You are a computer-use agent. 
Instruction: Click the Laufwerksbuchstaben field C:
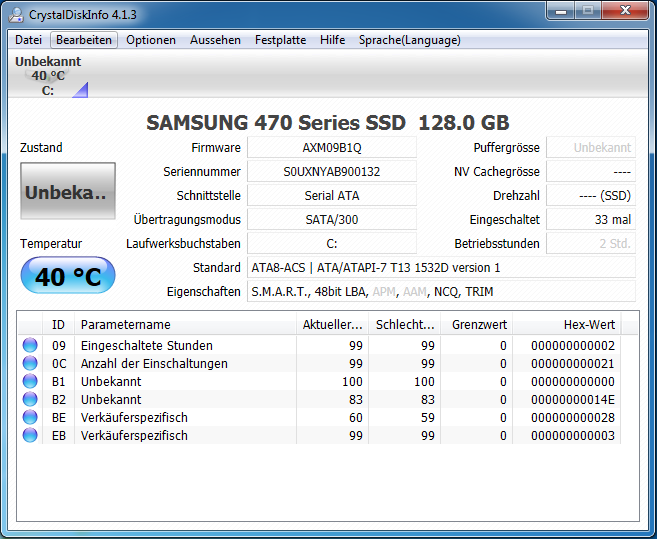tap(332, 243)
